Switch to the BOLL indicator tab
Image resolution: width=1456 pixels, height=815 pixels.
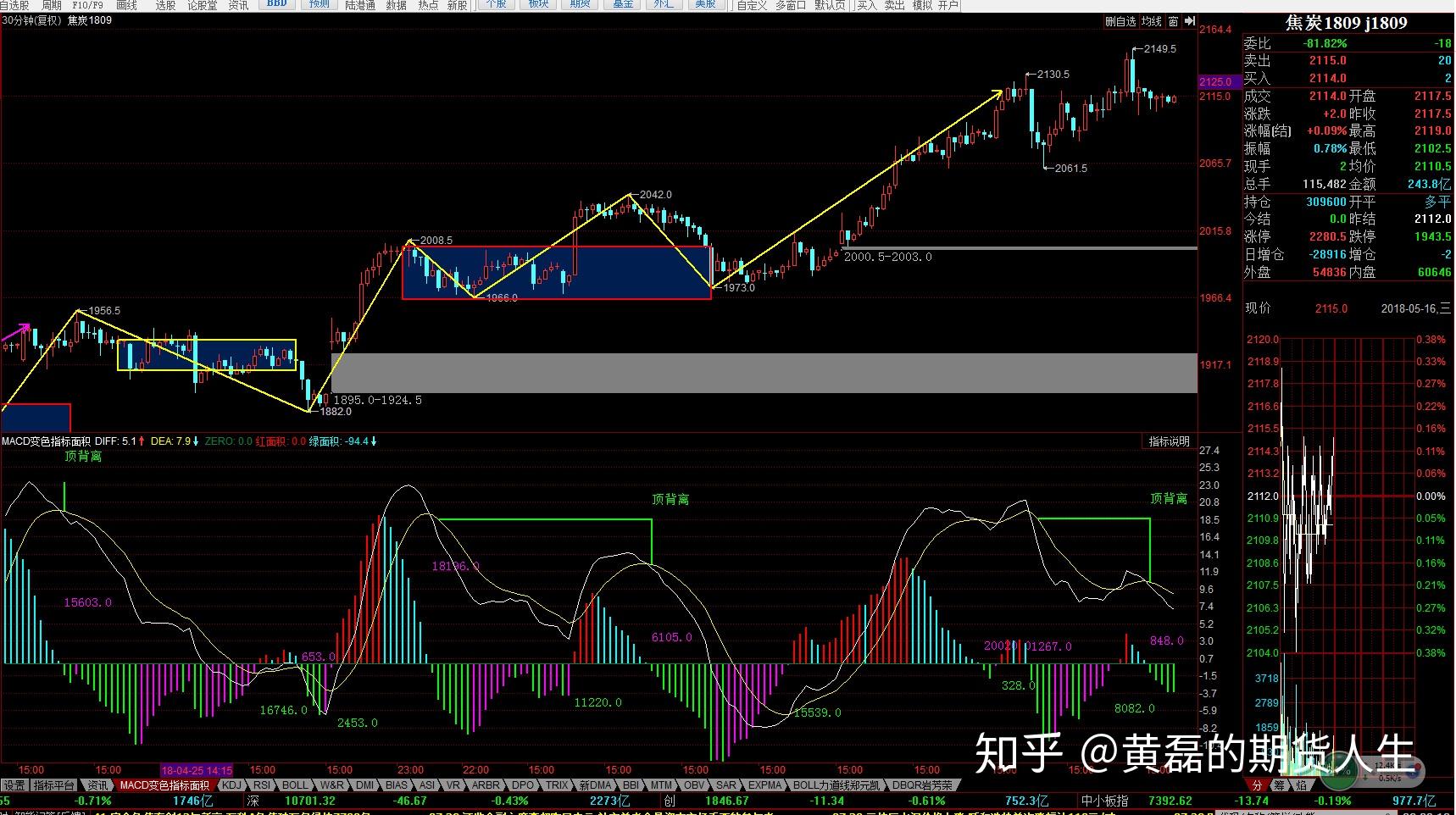click(295, 785)
